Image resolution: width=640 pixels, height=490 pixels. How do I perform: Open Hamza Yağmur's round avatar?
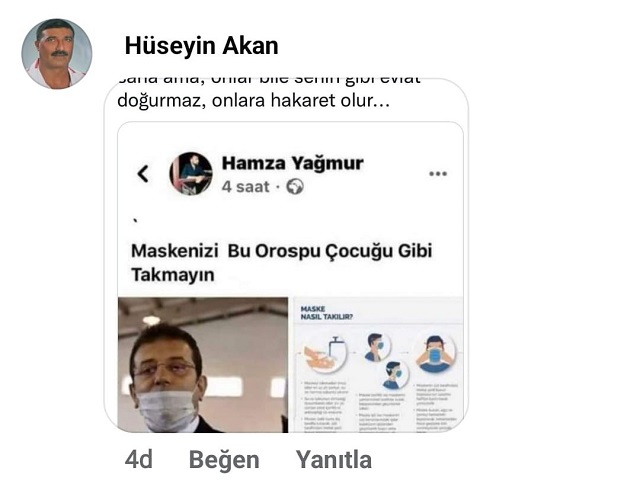(x=191, y=174)
